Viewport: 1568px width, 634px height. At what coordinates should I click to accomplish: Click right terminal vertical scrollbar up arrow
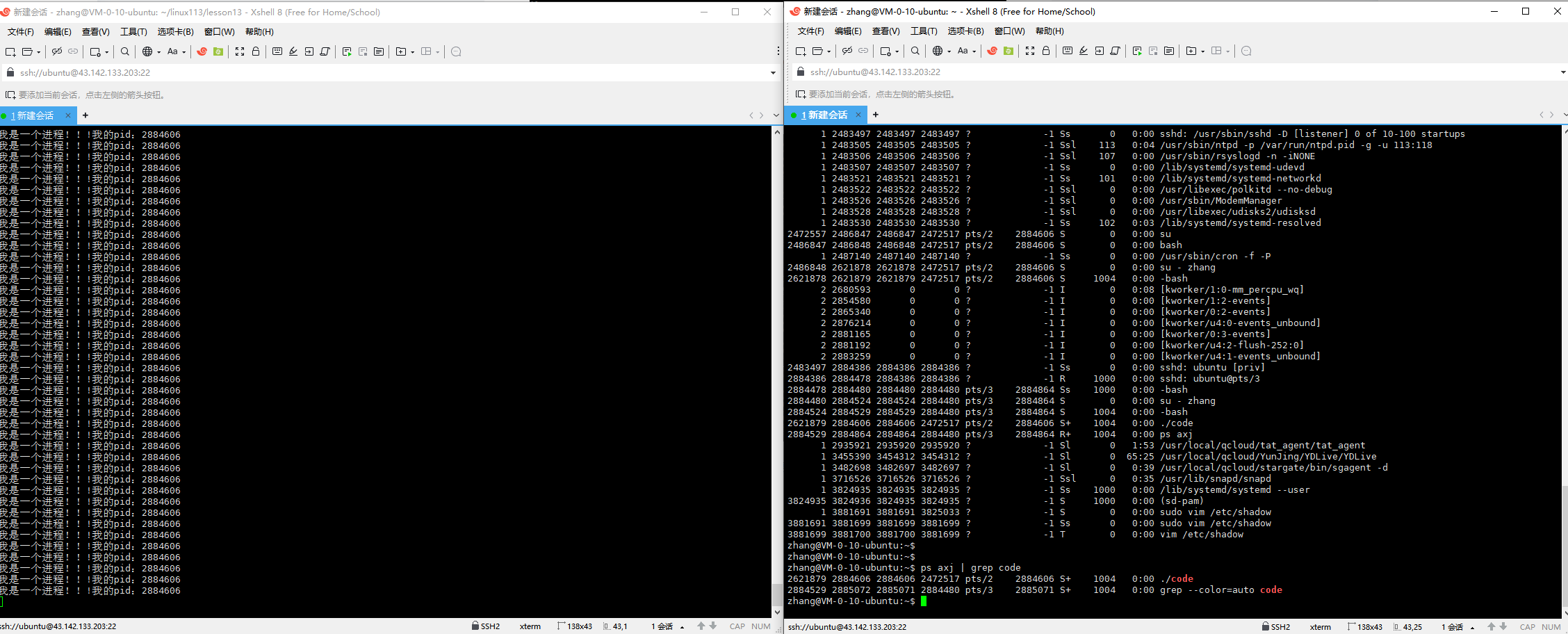(1565, 131)
